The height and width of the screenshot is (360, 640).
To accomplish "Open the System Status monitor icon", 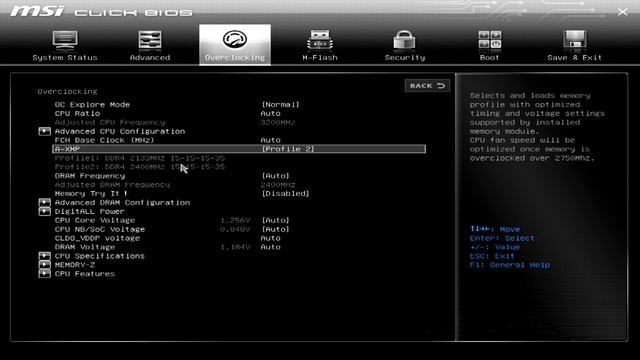I will 65,40.
